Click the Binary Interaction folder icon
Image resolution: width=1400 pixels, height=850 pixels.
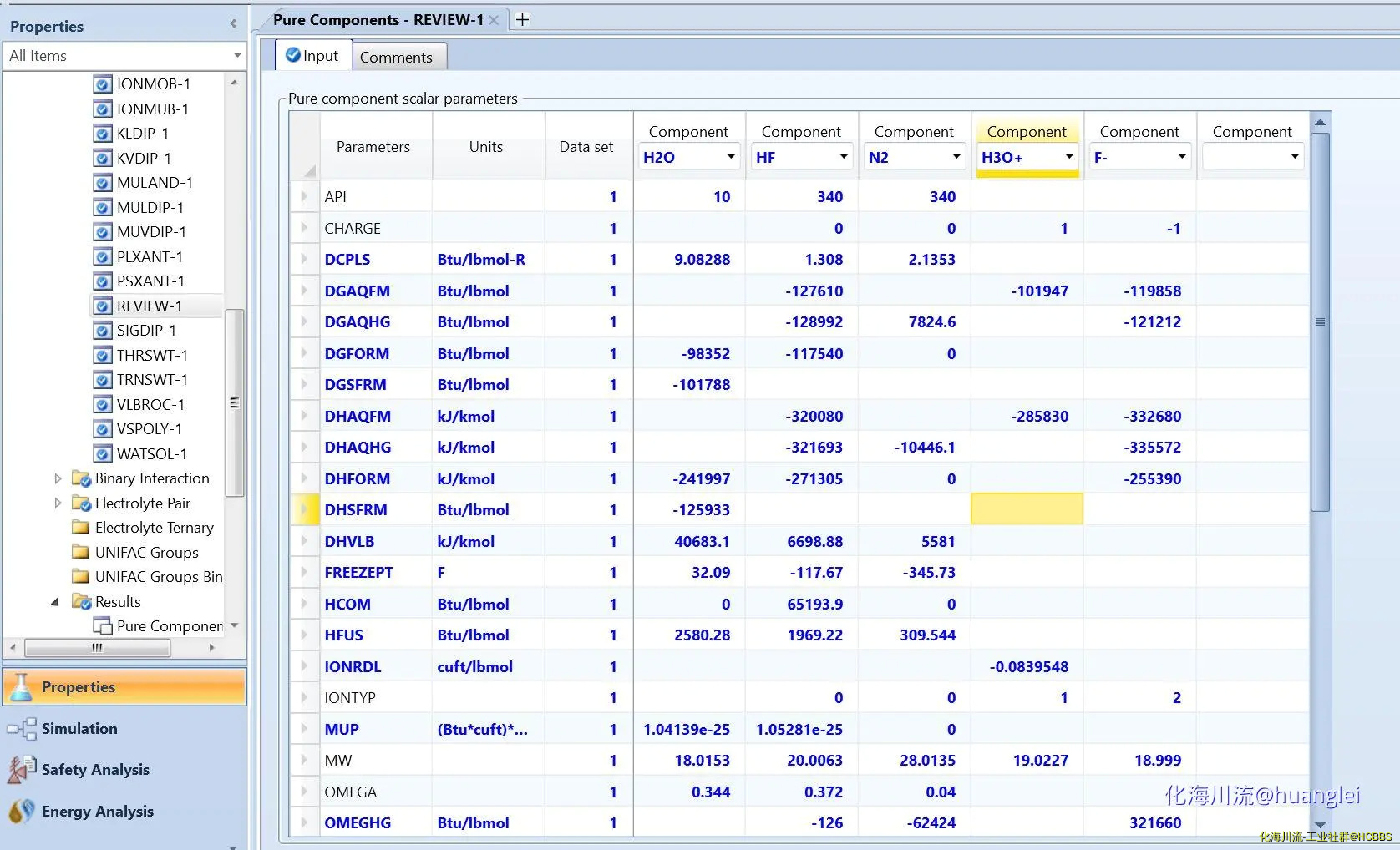click(81, 478)
